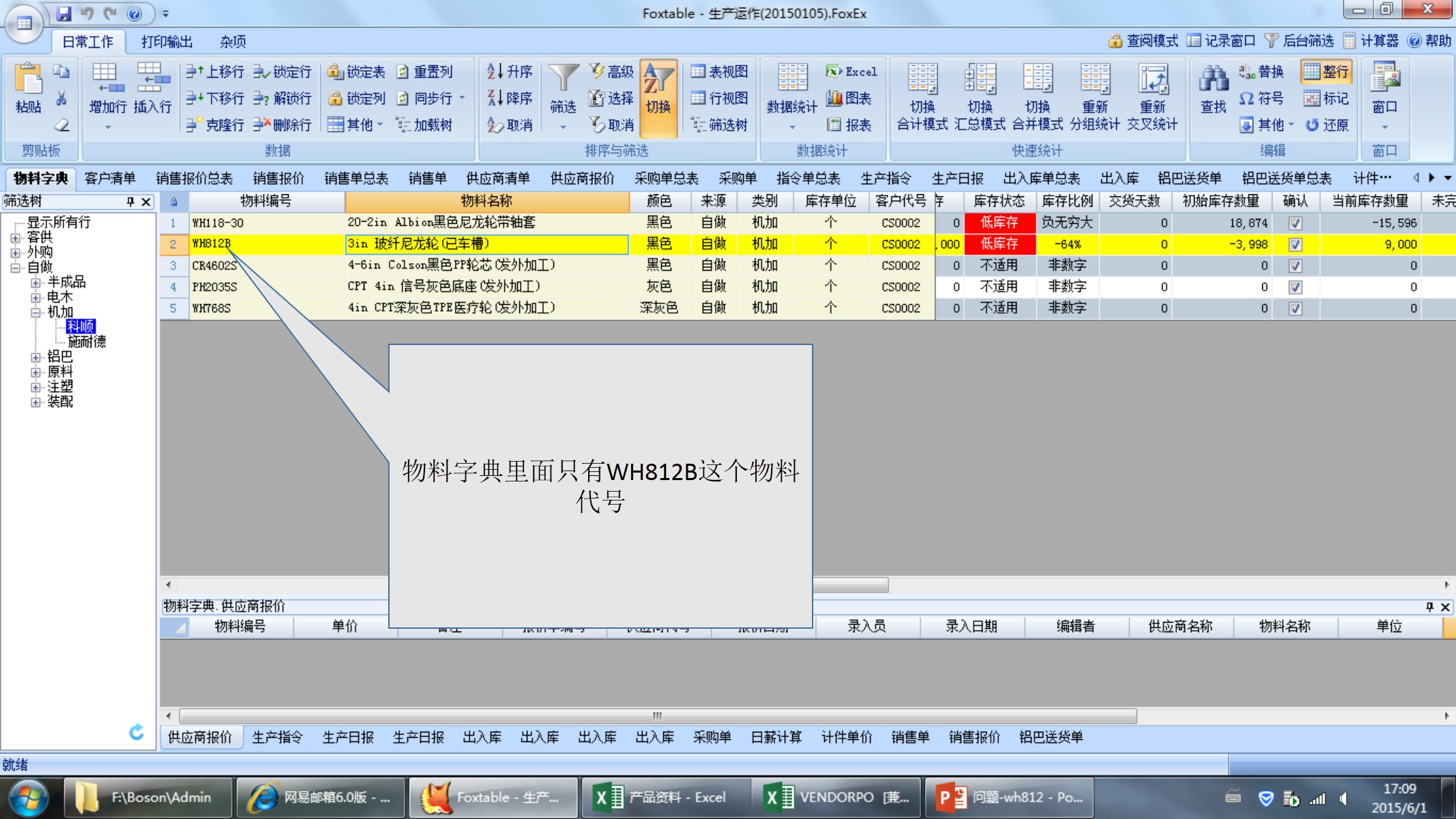Switch to Production Daily (生产日报) table tab
The height and width of the screenshot is (819, 1456).
[x=958, y=179]
